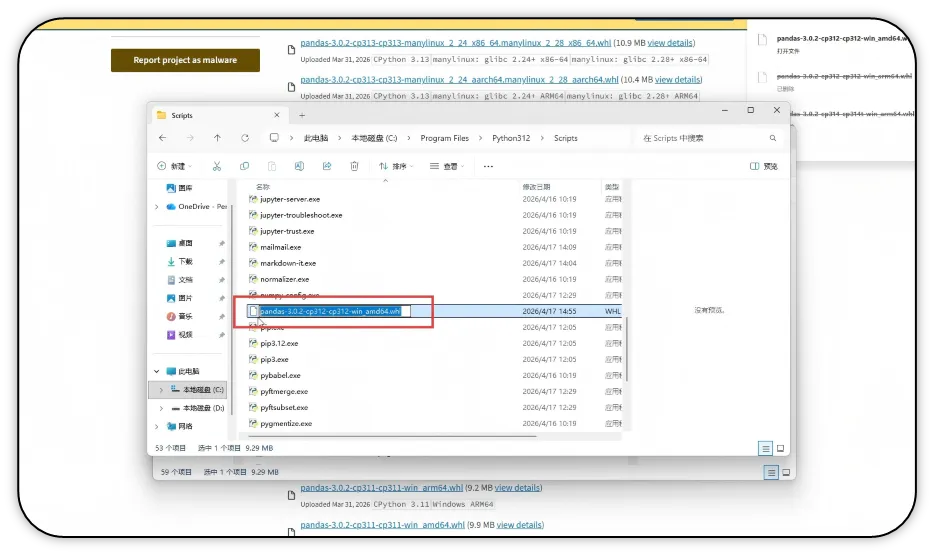Image resolution: width=934 pixels, height=555 pixels.
Task: Open 桌面 Desktop in sidebar
Action: (x=179, y=243)
